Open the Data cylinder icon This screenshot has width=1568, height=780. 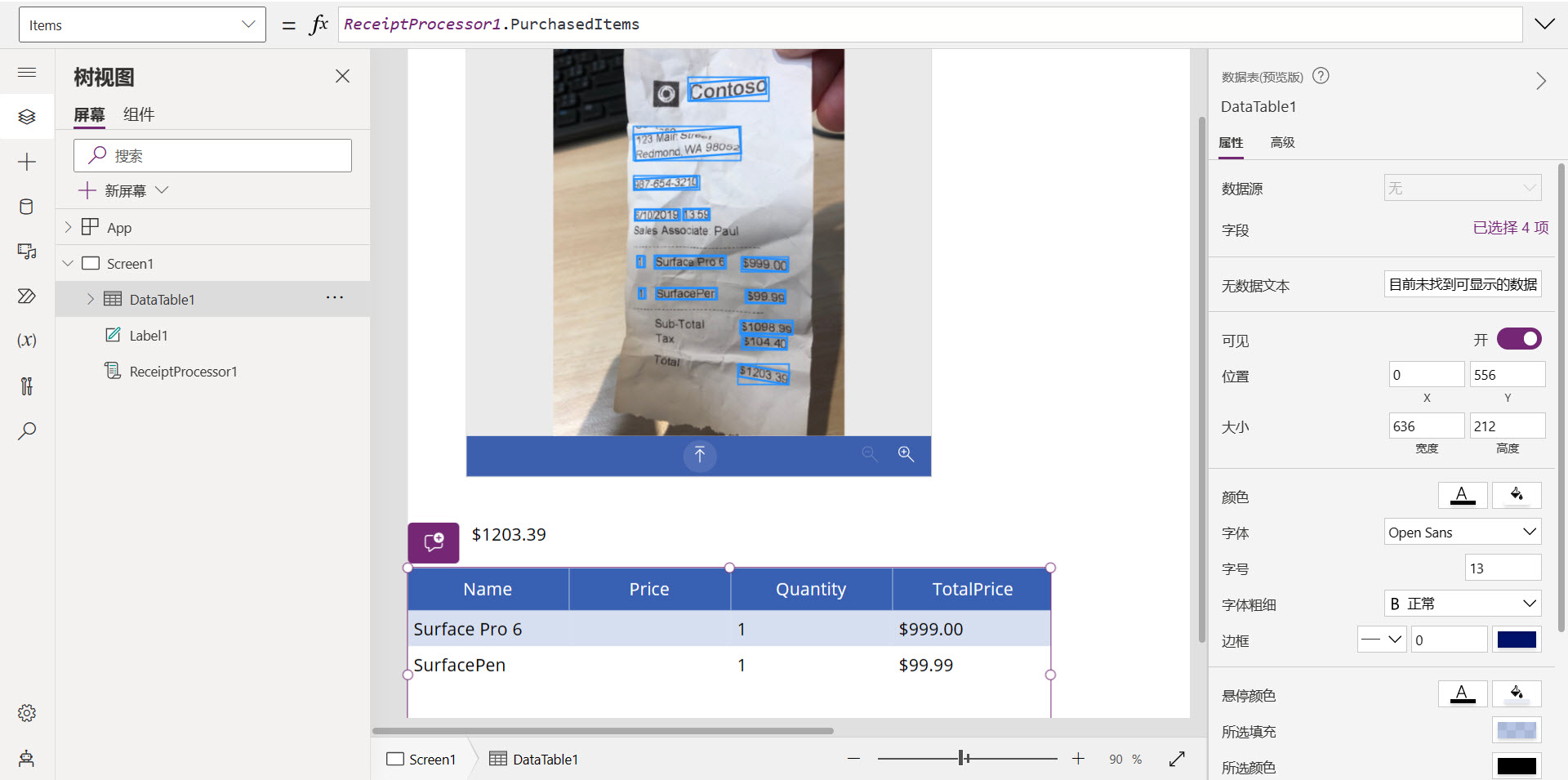27,207
